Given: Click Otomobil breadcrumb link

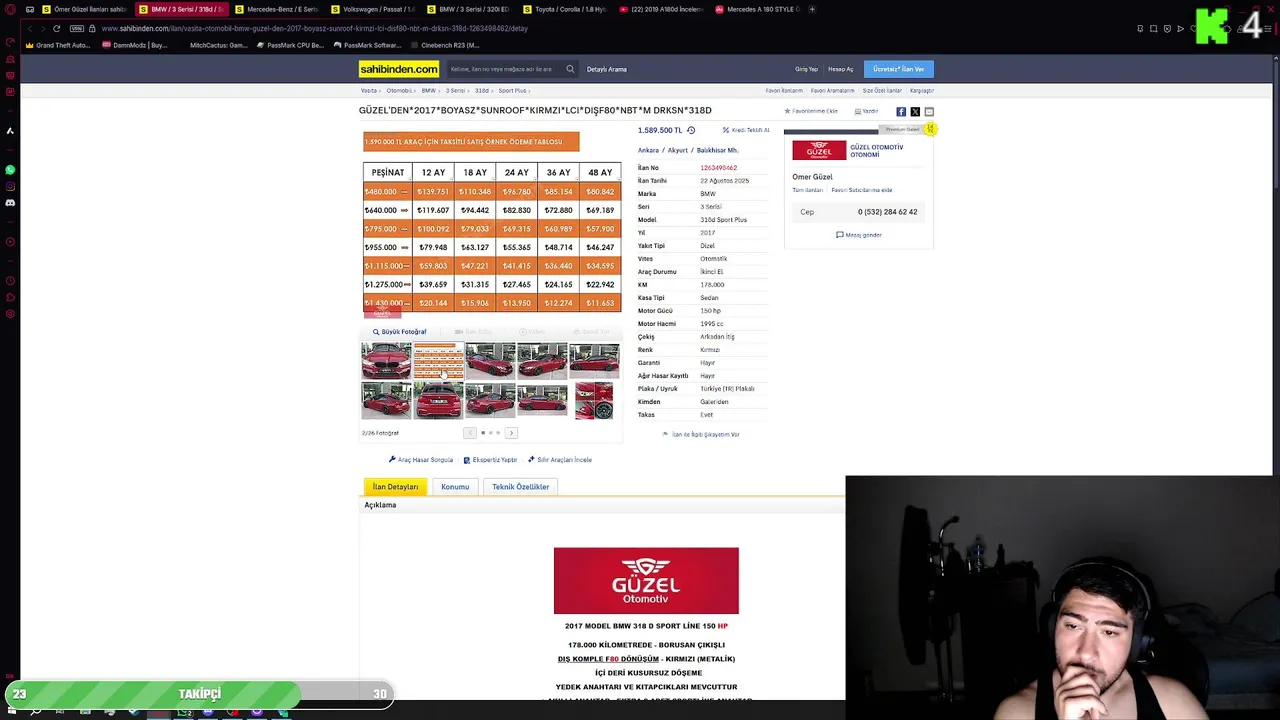Looking at the screenshot, I should (398, 90).
